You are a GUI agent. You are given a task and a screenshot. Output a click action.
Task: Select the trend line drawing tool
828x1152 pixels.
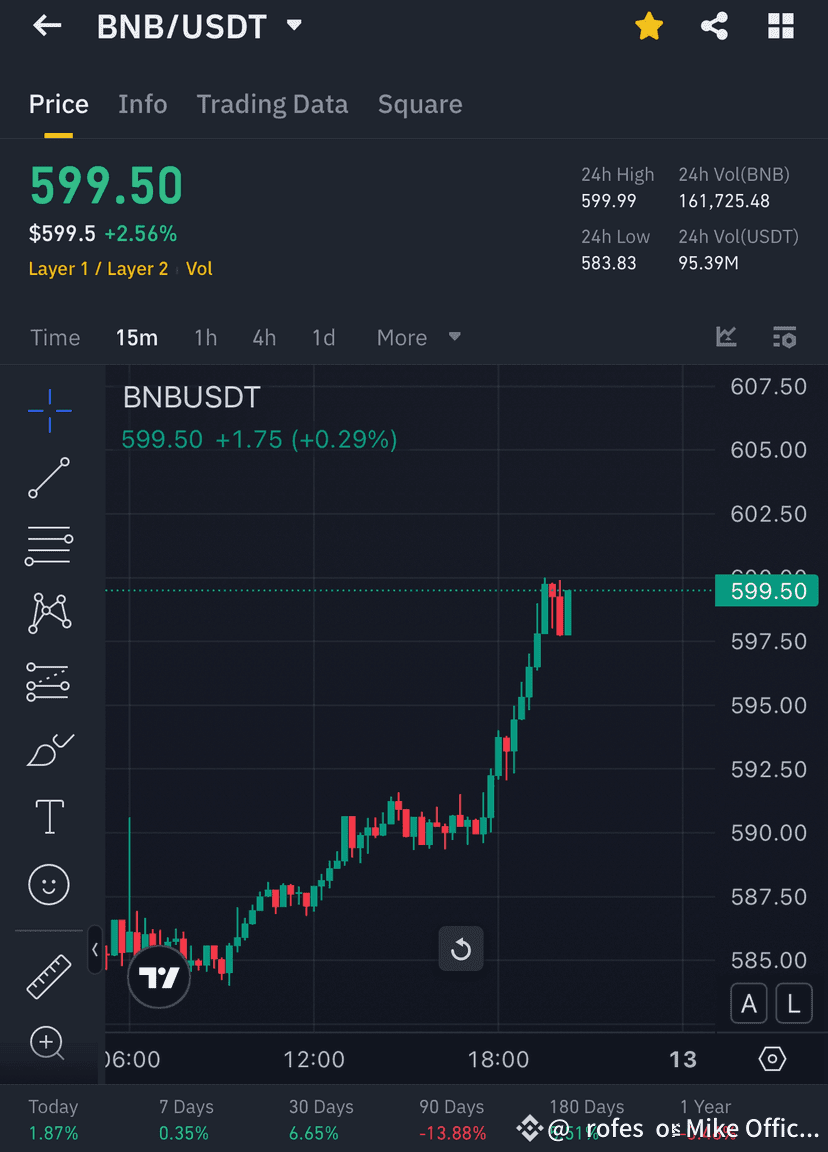tap(48, 478)
